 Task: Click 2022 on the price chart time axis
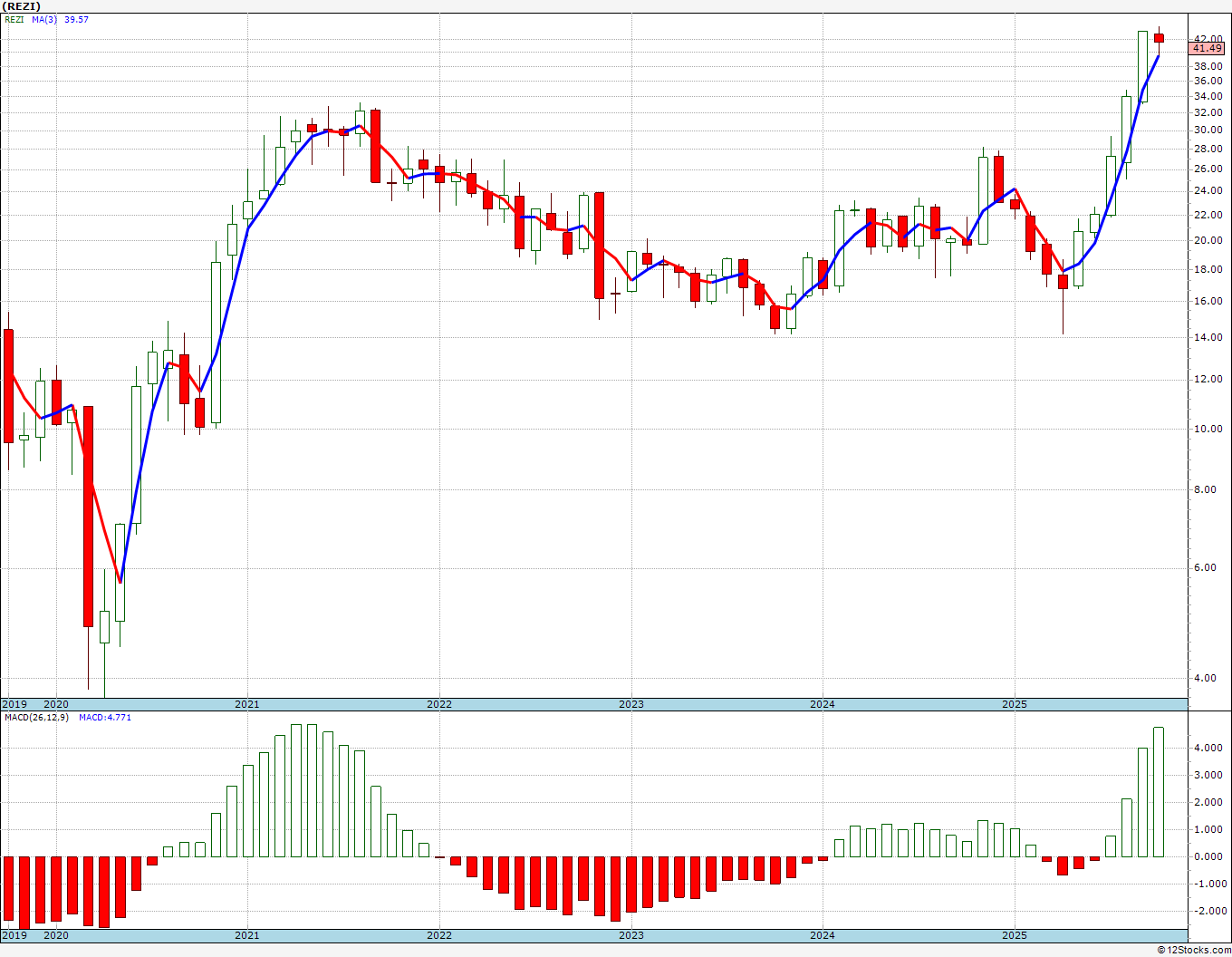439,704
